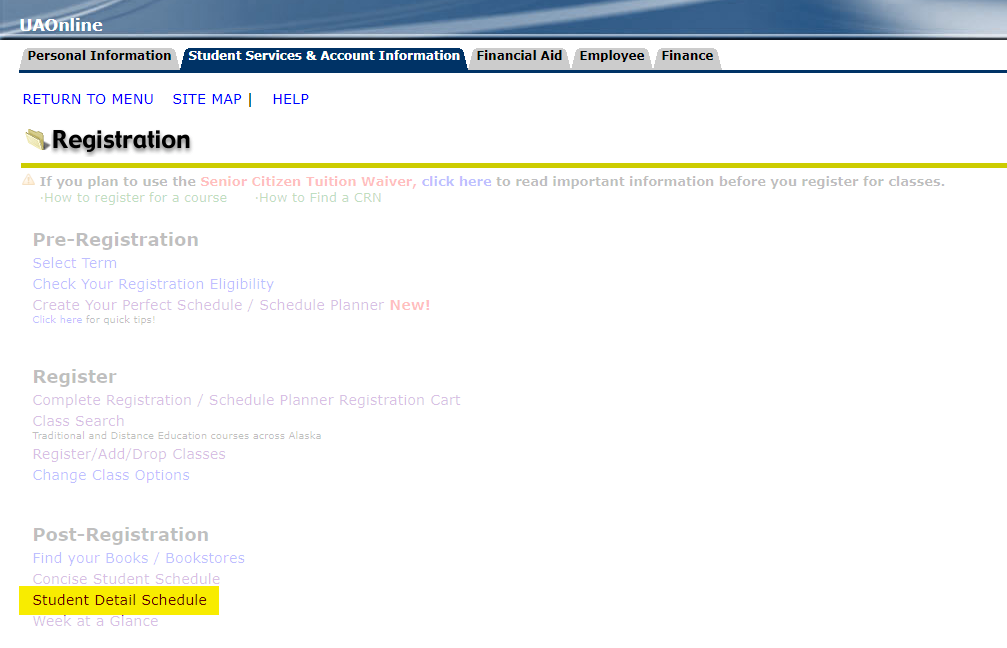This screenshot has width=1007, height=648.
Task: Click the Registration folder icon
Action: [x=37, y=140]
